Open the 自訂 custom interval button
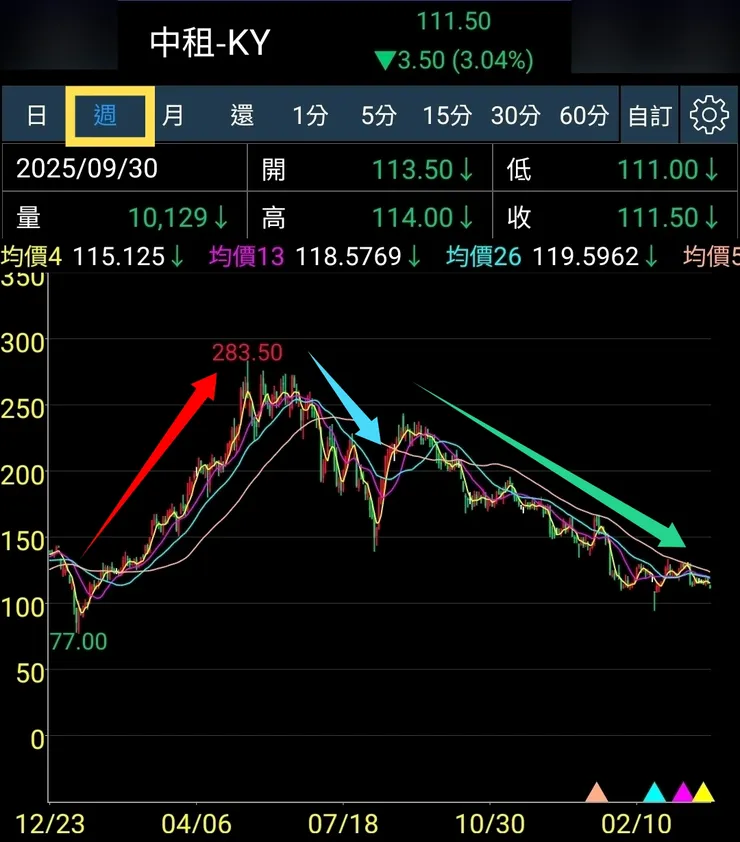 tap(650, 115)
